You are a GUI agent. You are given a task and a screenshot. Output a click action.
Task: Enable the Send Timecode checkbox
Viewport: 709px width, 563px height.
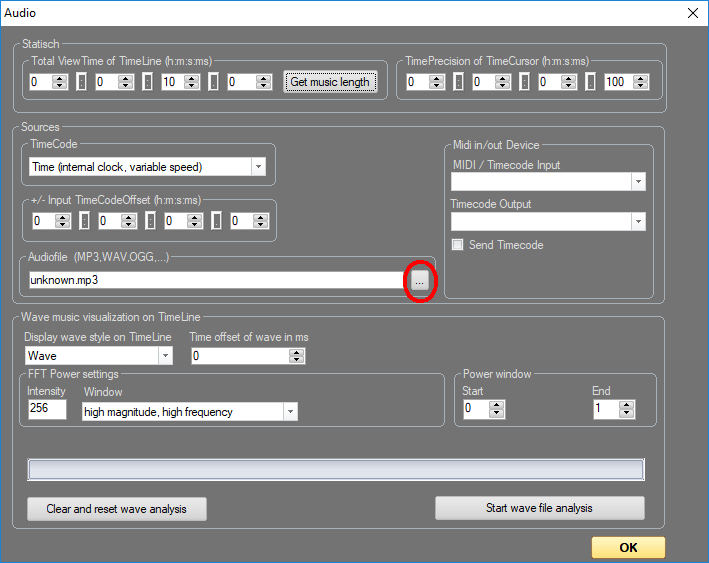[x=459, y=245]
